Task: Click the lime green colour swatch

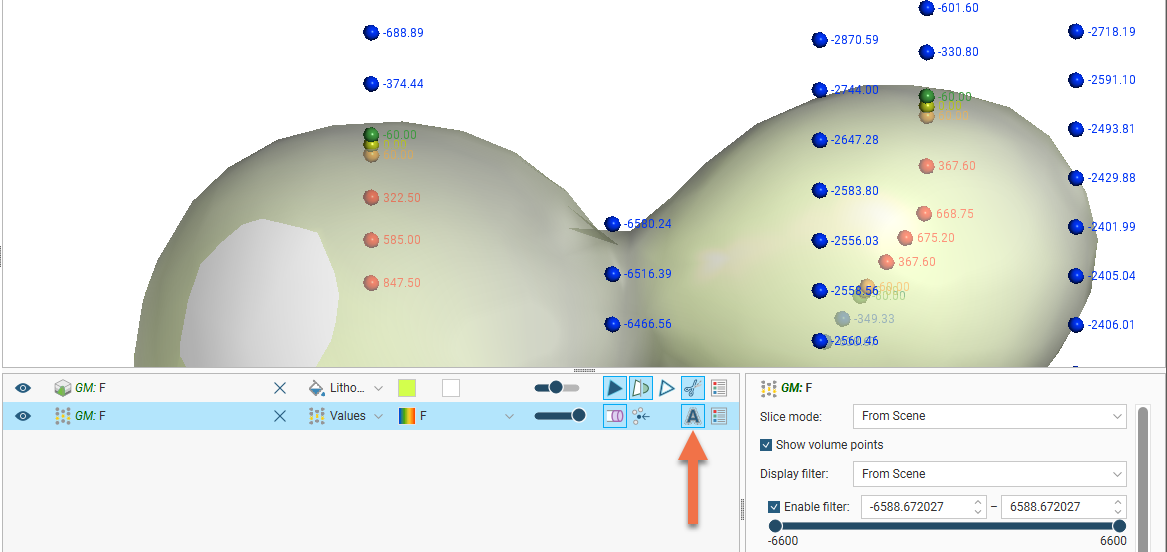Action: click(x=406, y=388)
